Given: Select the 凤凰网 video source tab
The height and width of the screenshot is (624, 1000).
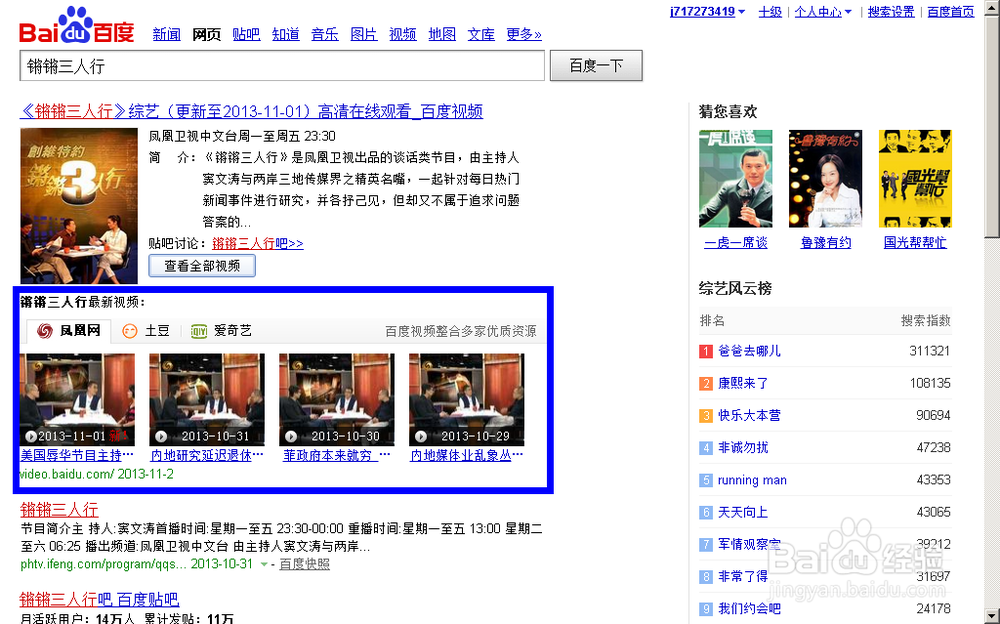Looking at the screenshot, I should (69, 331).
